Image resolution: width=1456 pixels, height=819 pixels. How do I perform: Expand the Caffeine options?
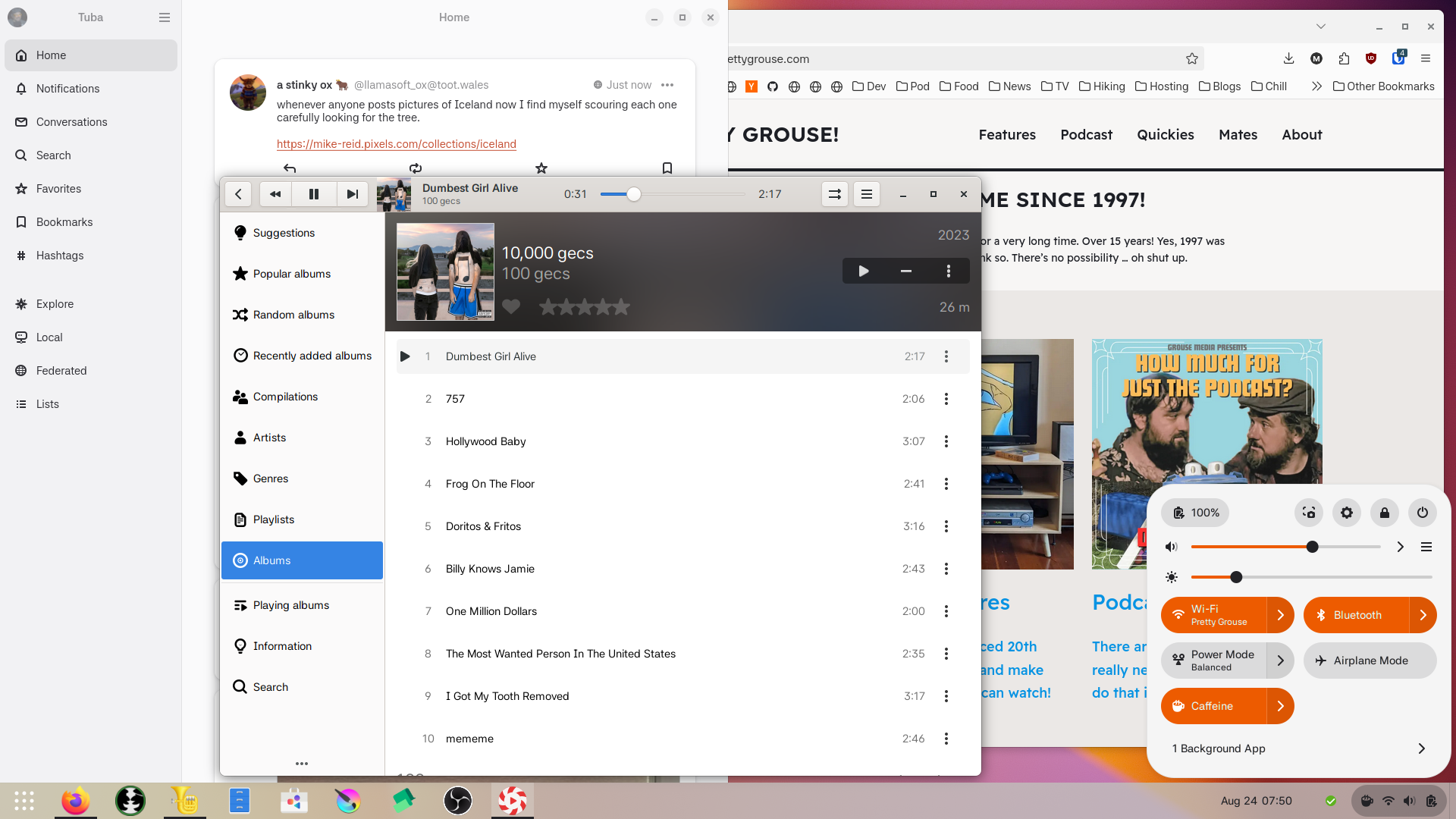(1281, 706)
